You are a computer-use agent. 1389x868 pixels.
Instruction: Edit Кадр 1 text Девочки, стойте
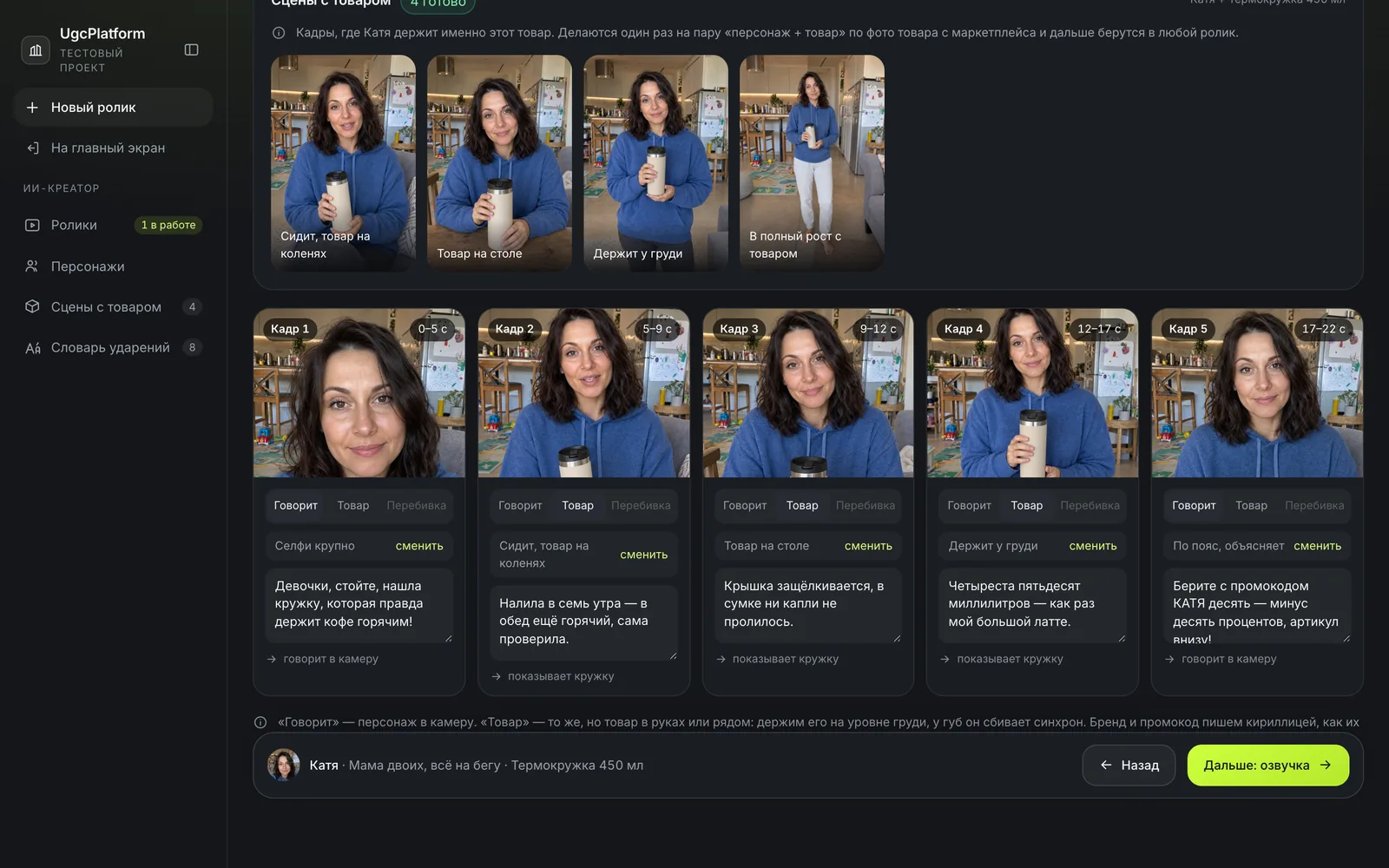pyautogui.click(x=359, y=605)
